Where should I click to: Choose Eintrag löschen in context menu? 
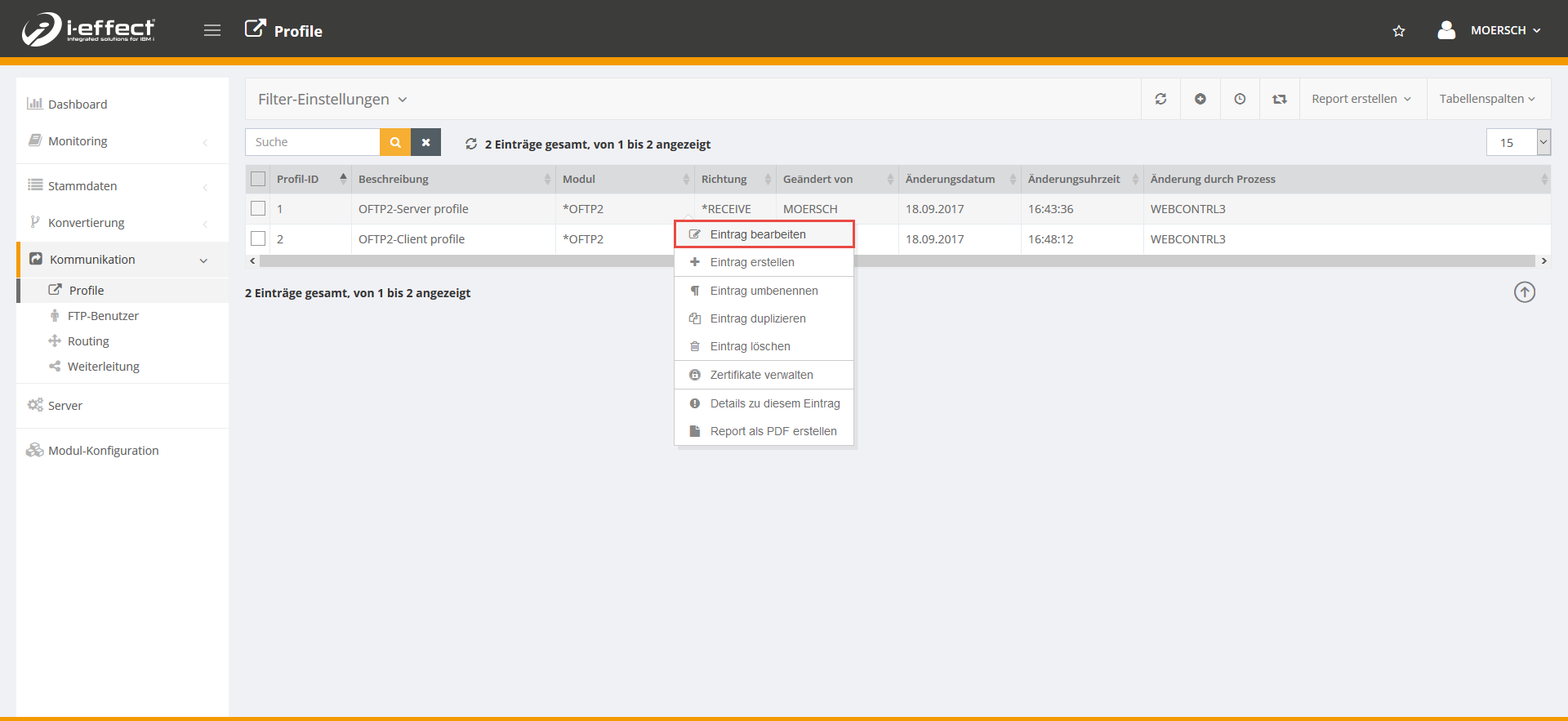[750, 346]
